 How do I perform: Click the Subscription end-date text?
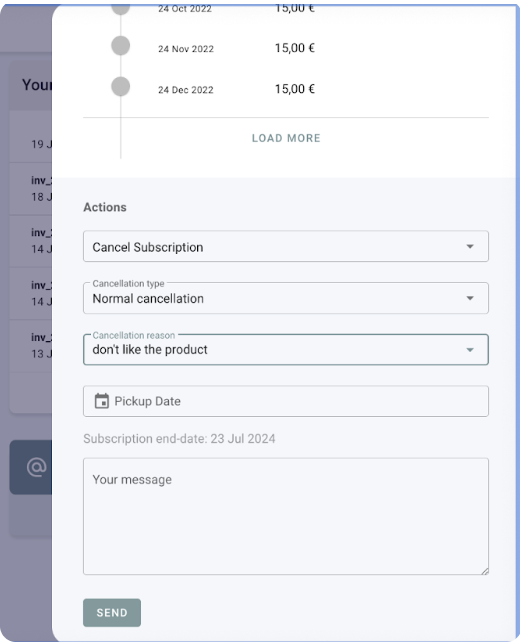[179, 439]
